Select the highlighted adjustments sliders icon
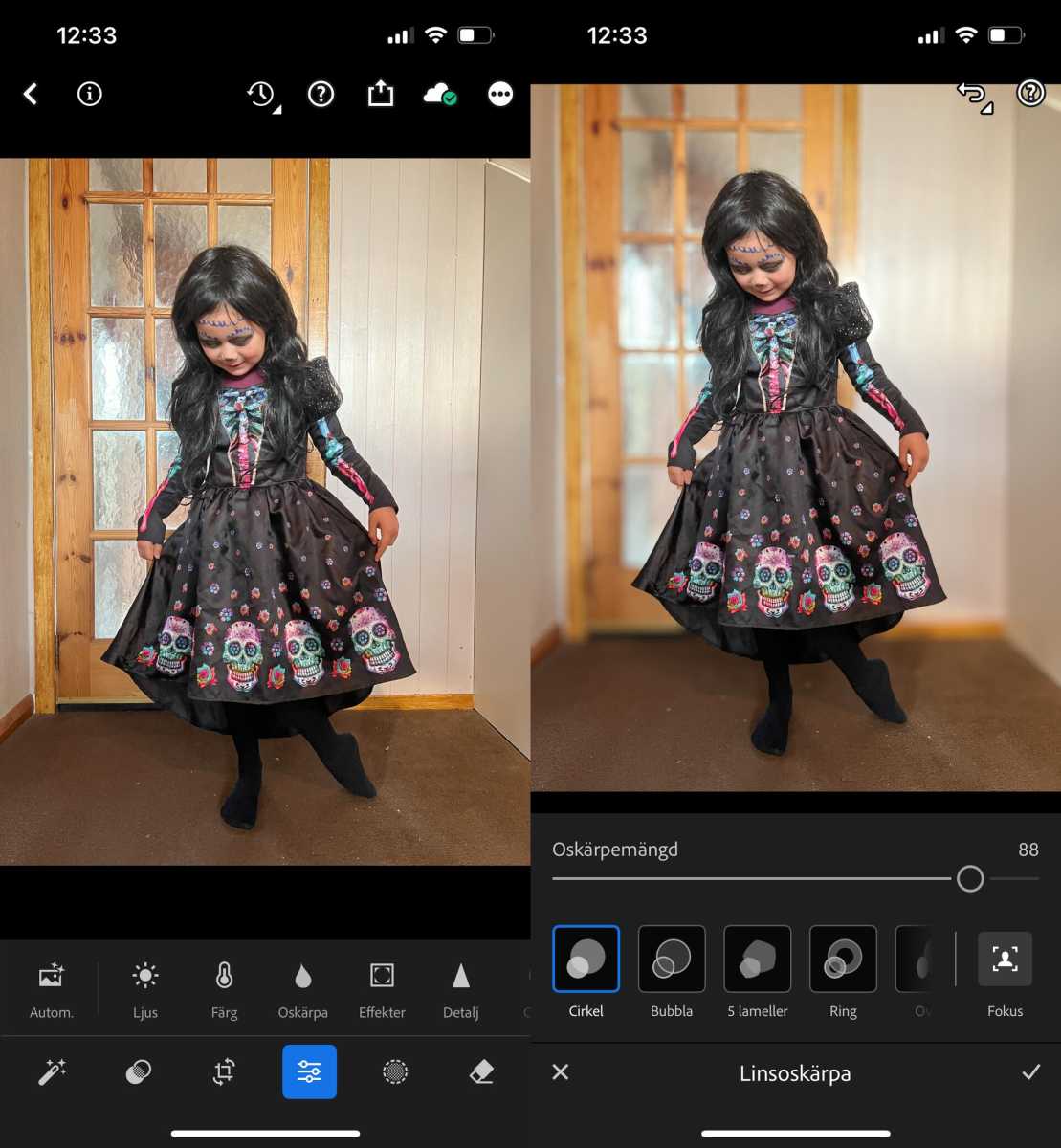Viewport: 1061px width, 1148px height. click(309, 1071)
